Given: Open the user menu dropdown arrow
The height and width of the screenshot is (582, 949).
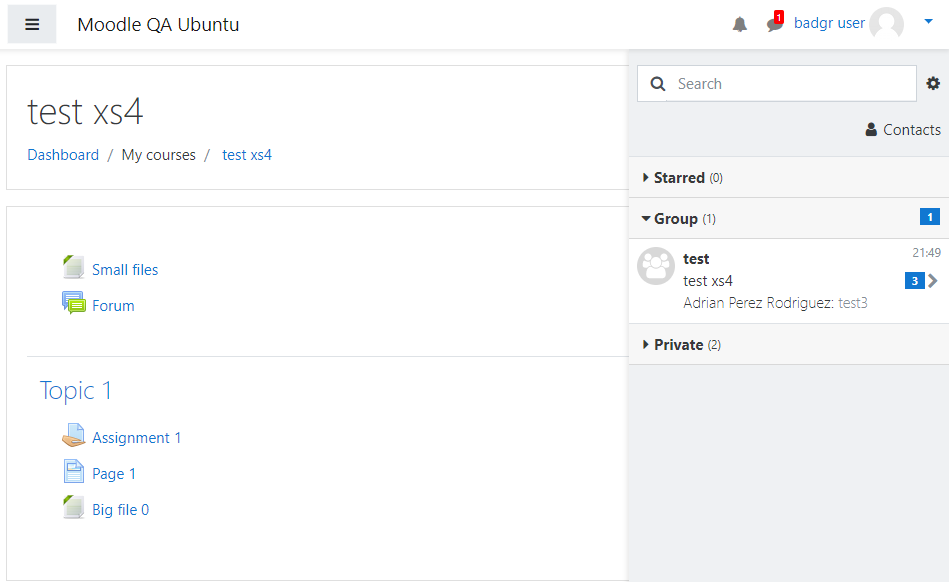Looking at the screenshot, I should pos(928,22).
